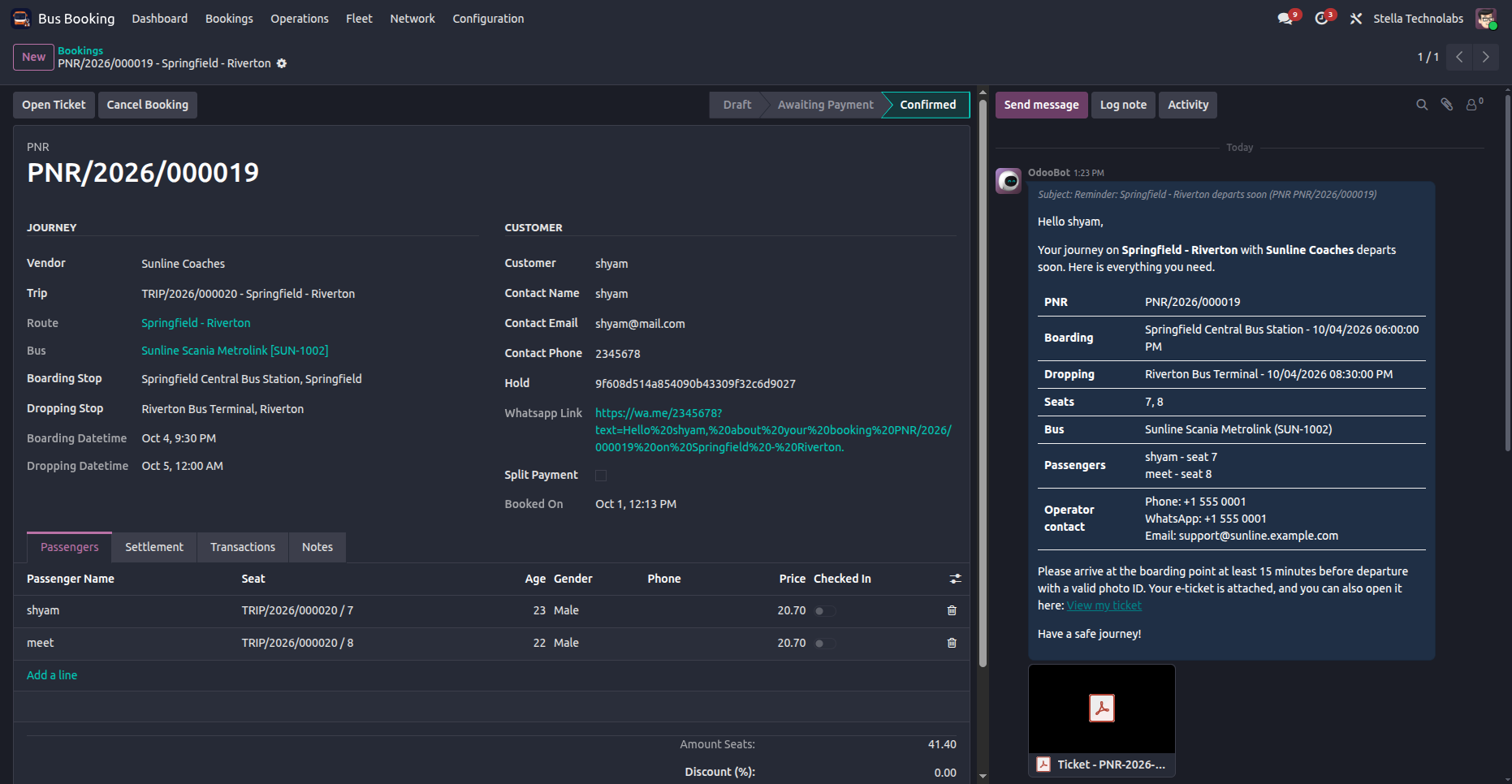The height and width of the screenshot is (784, 1512).
Task: Switch to the Notes tab
Action: pos(318,547)
